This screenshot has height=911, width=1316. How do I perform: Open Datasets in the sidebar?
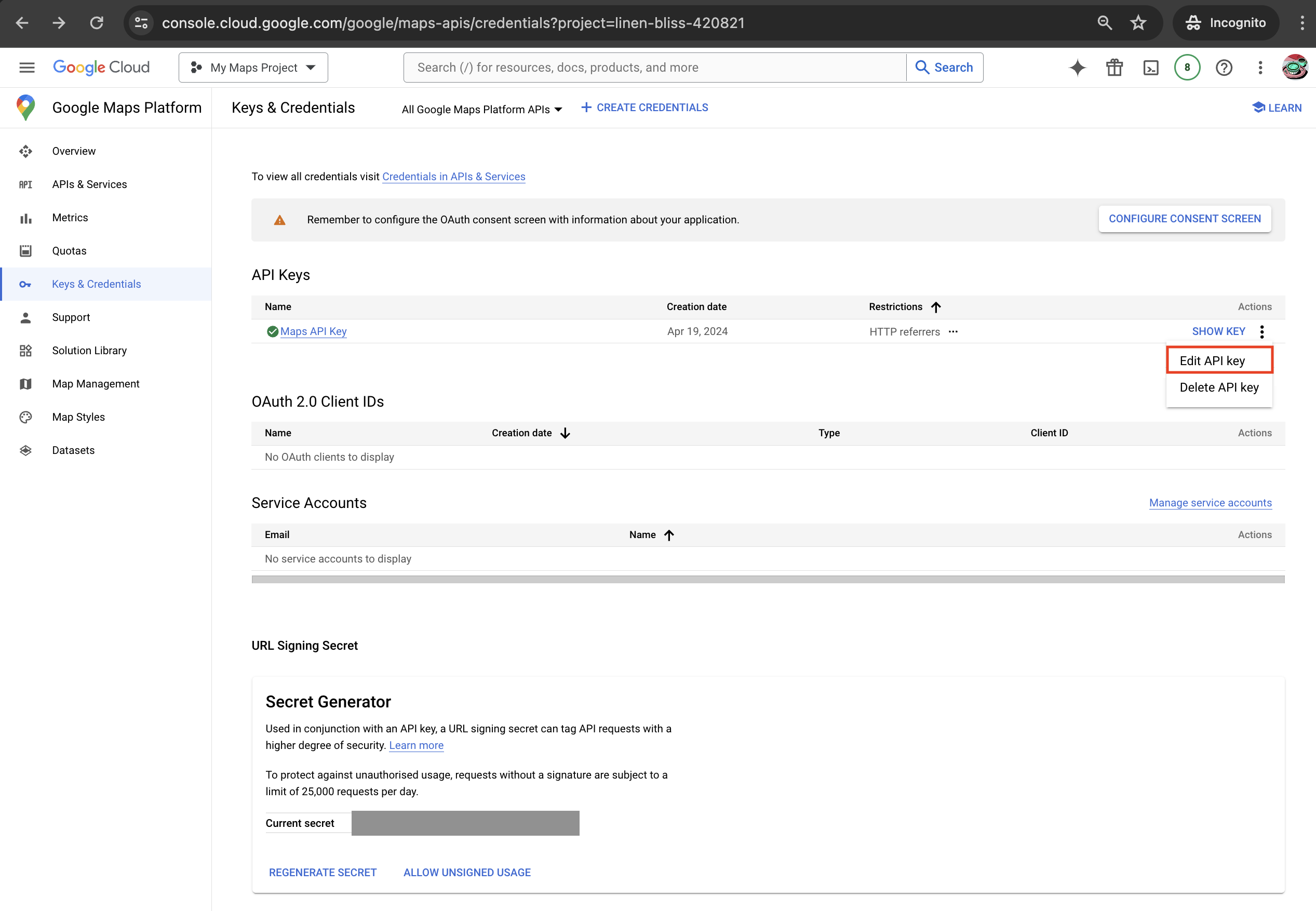click(x=73, y=450)
